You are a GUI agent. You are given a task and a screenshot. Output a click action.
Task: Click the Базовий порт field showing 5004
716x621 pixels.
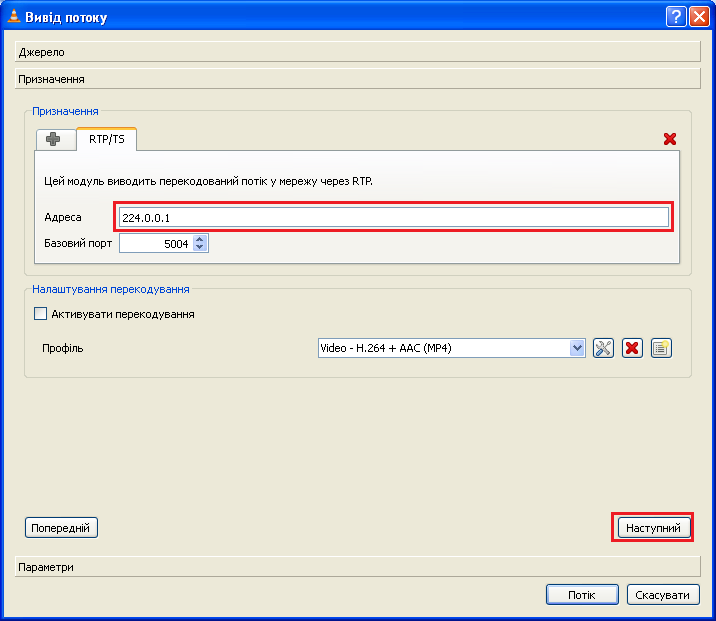coord(156,243)
